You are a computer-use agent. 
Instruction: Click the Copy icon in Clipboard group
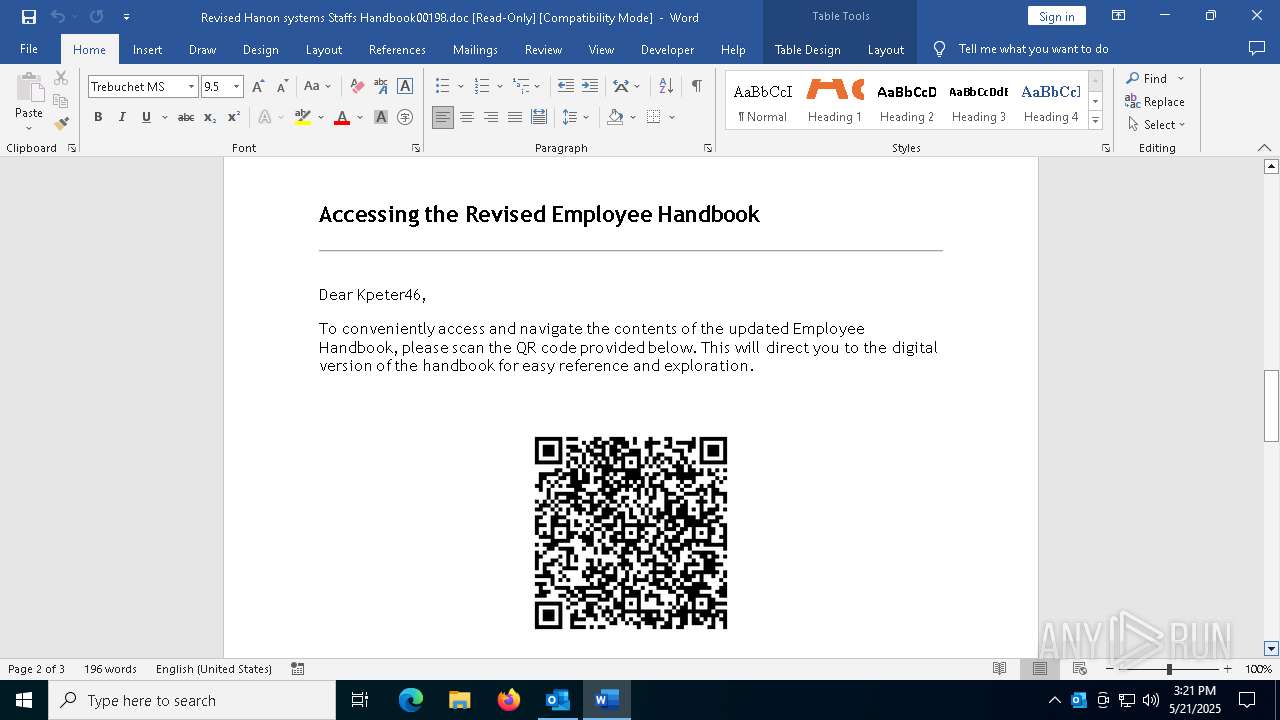pos(61,101)
